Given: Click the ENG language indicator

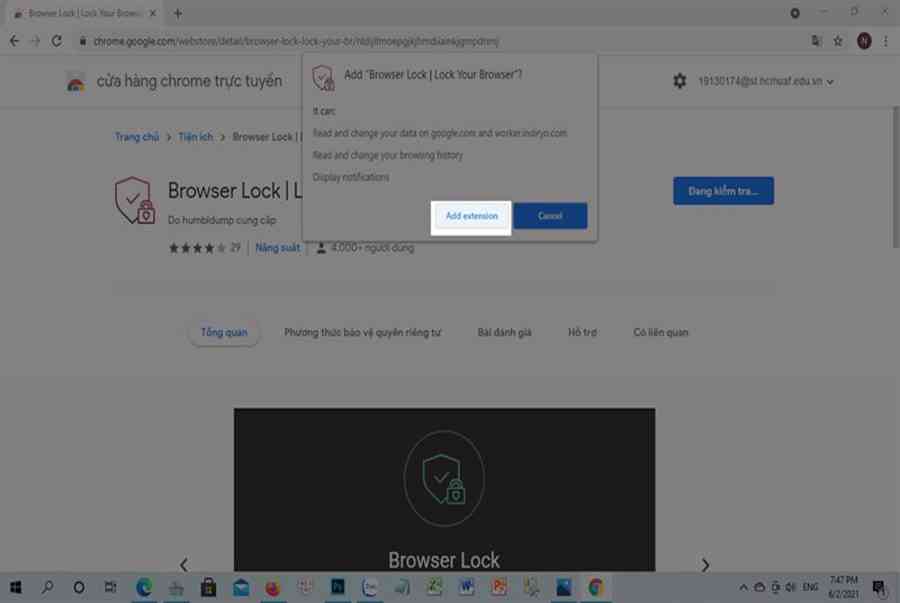Looking at the screenshot, I should coord(810,587).
